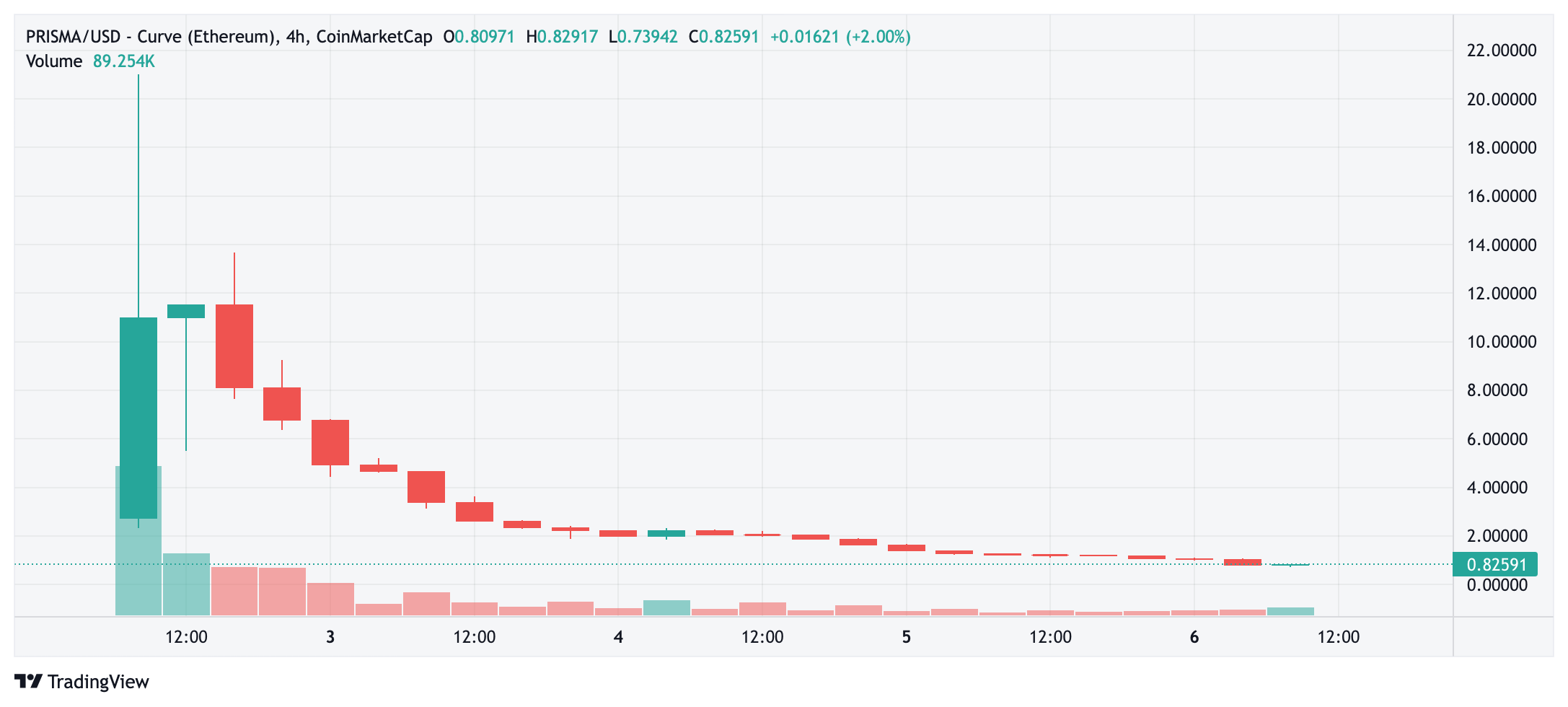Select the Volume indicator label

click(54, 61)
